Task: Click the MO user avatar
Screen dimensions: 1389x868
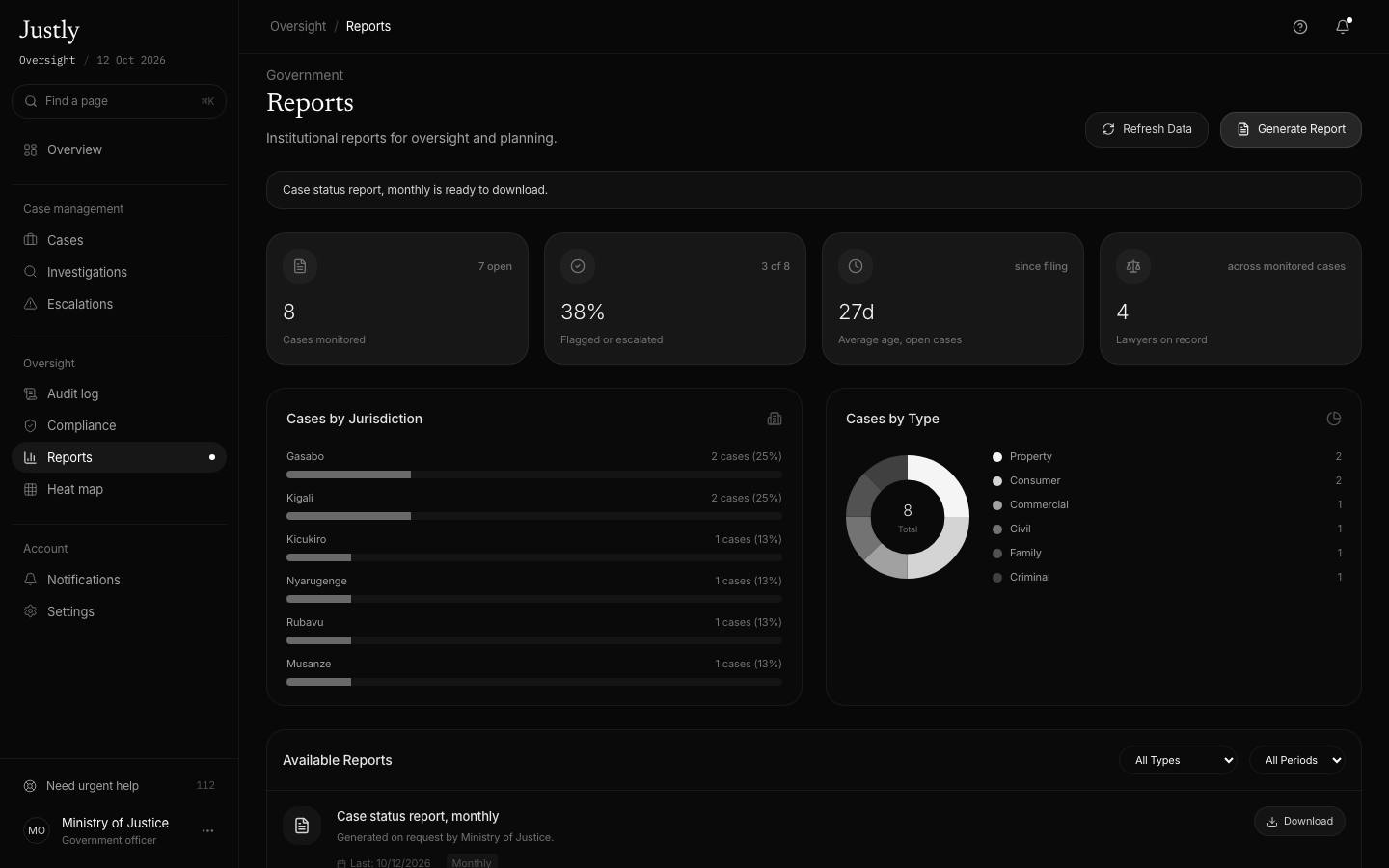Action: pos(37,830)
